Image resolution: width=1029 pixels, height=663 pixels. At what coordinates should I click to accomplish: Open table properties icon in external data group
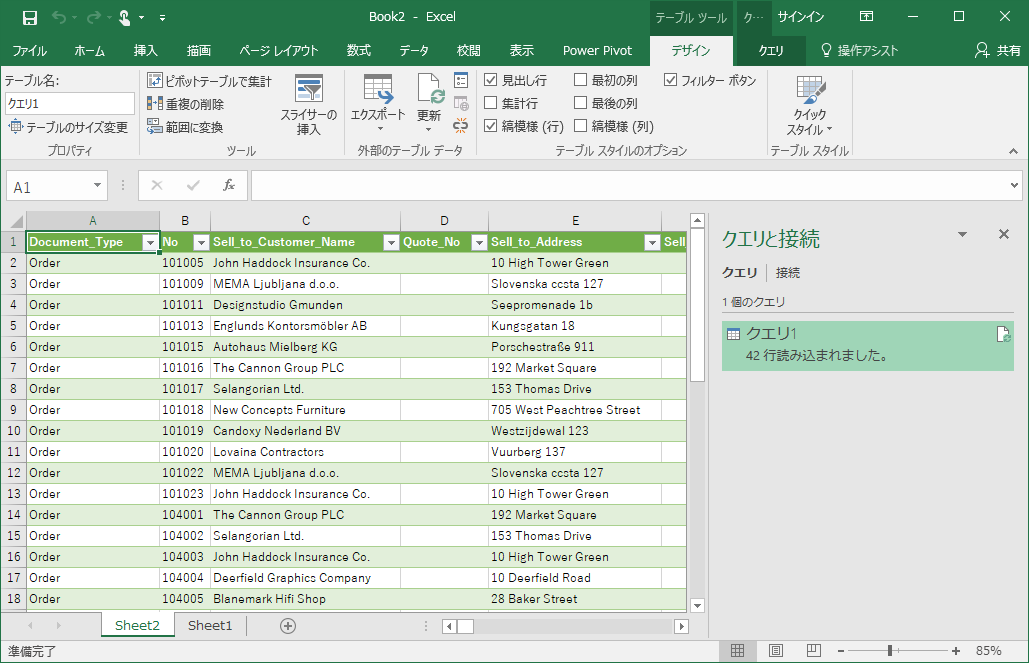[461, 80]
